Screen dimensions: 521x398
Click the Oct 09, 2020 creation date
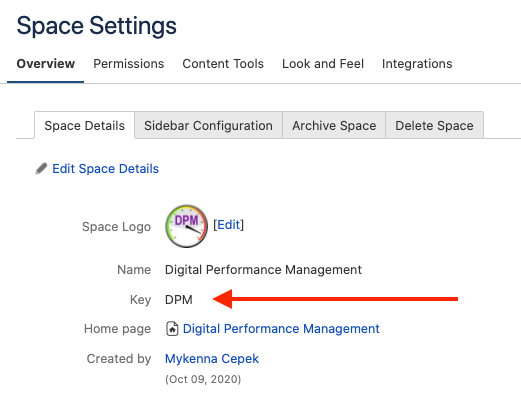click(x=203, y=379)
